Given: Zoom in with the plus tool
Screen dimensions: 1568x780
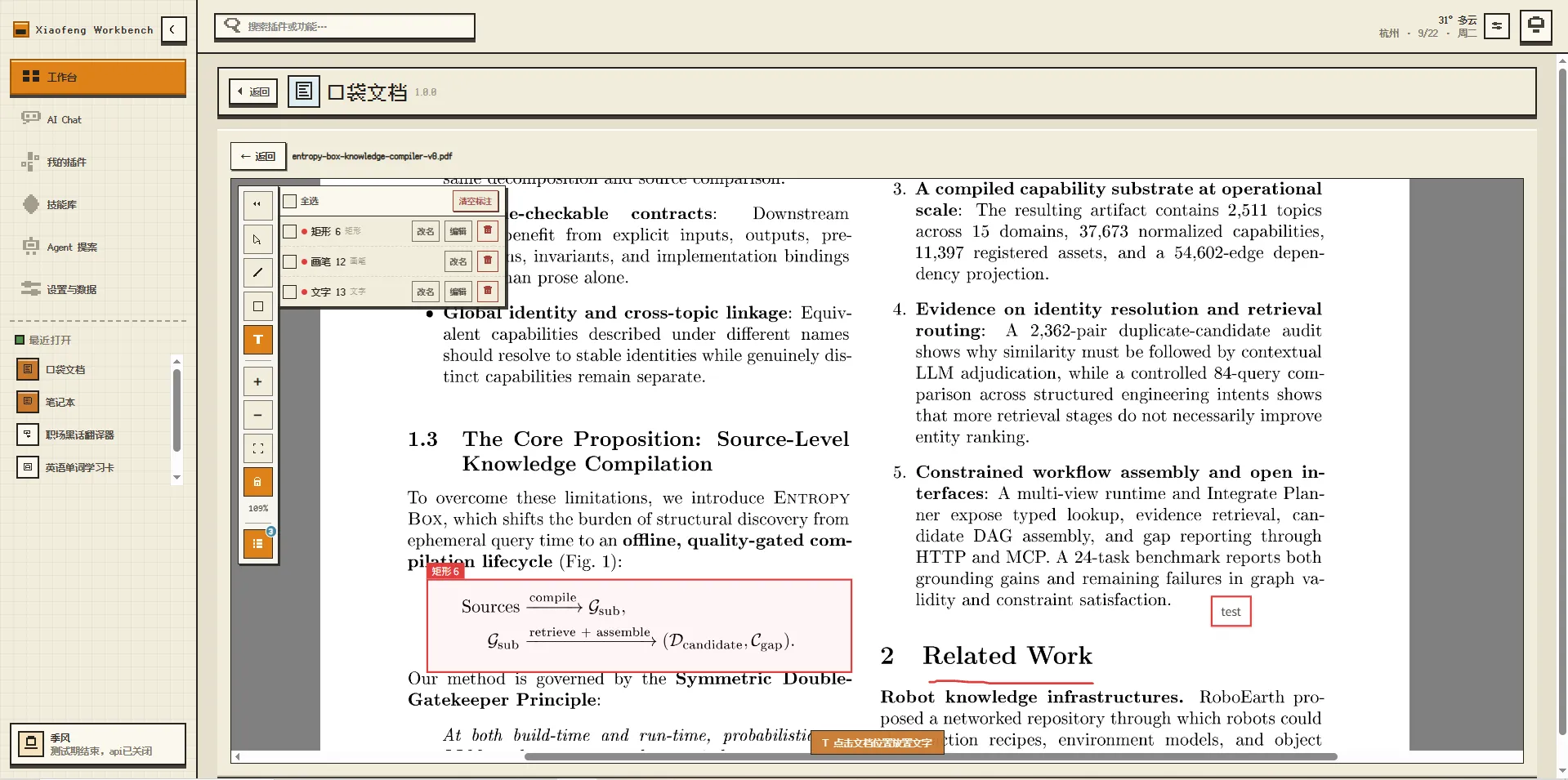Looking at the screenshot, I should point(257,381).
